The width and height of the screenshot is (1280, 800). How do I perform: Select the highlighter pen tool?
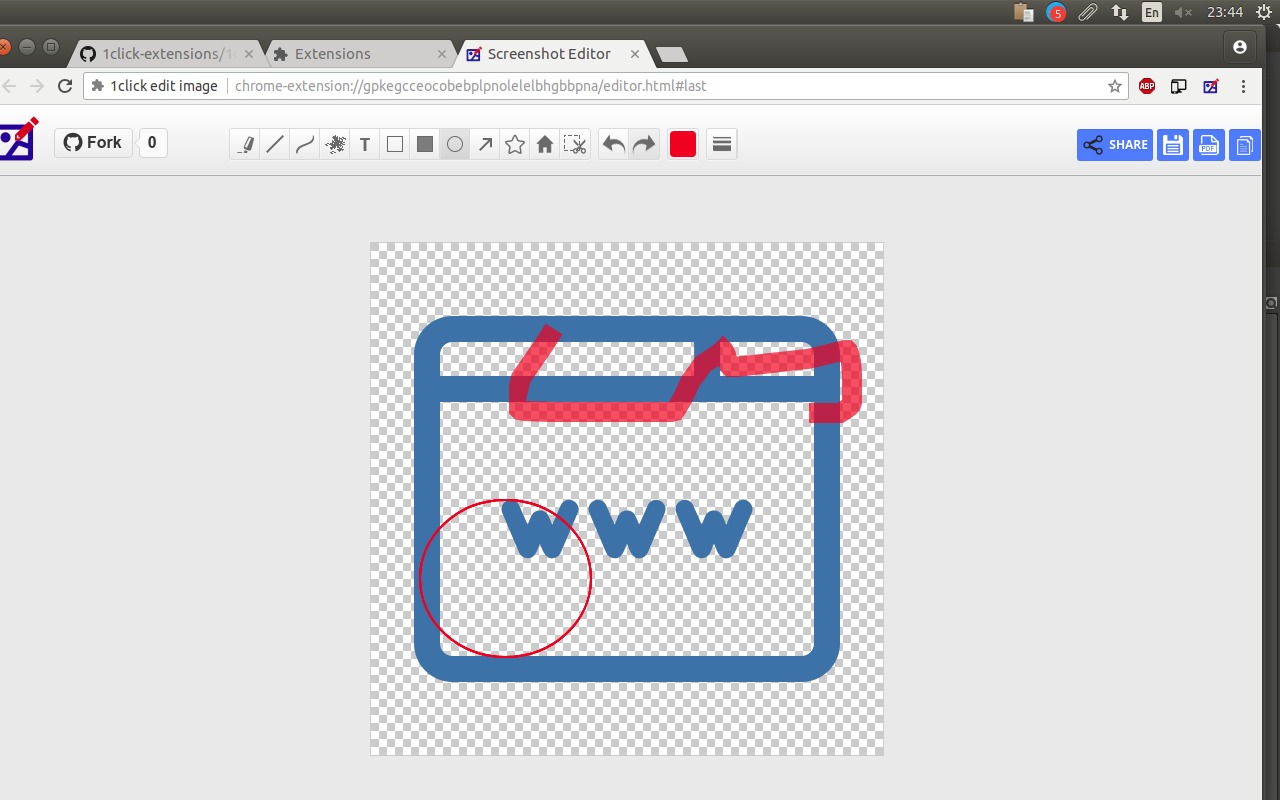click(x=245, y=145)
